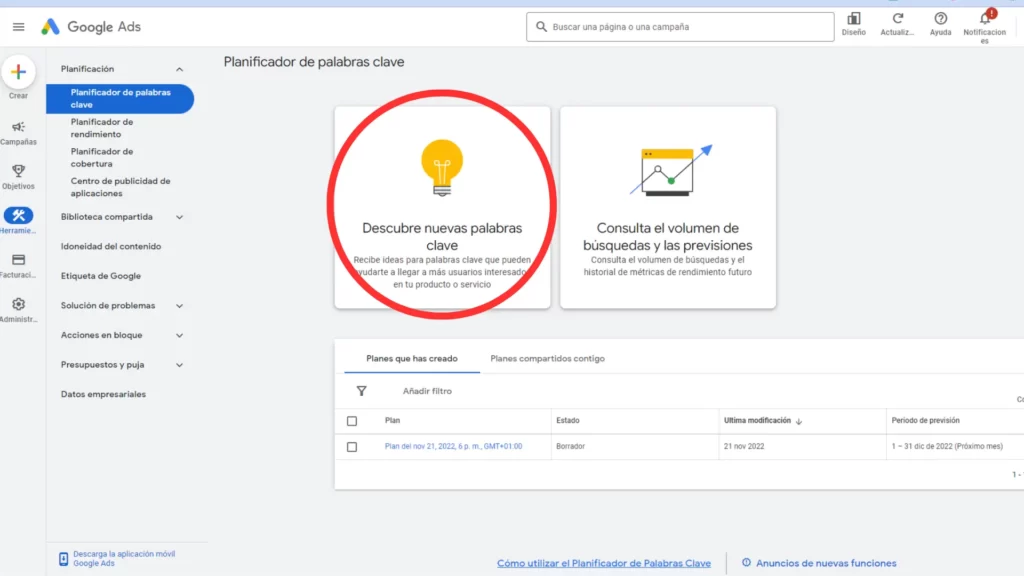Open Cómo utilizar el Planificador de Palabras Clave
Screen dimensions: 1024x576
point(603,563)
